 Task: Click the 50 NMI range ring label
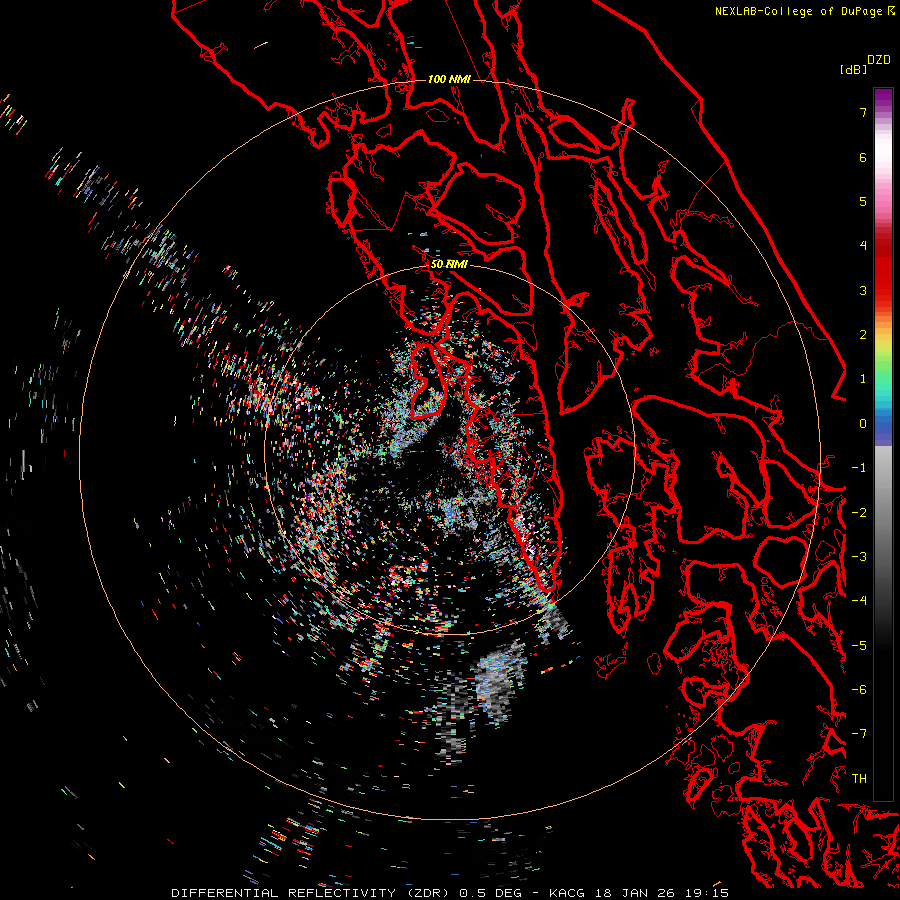[x=449, y=264]
